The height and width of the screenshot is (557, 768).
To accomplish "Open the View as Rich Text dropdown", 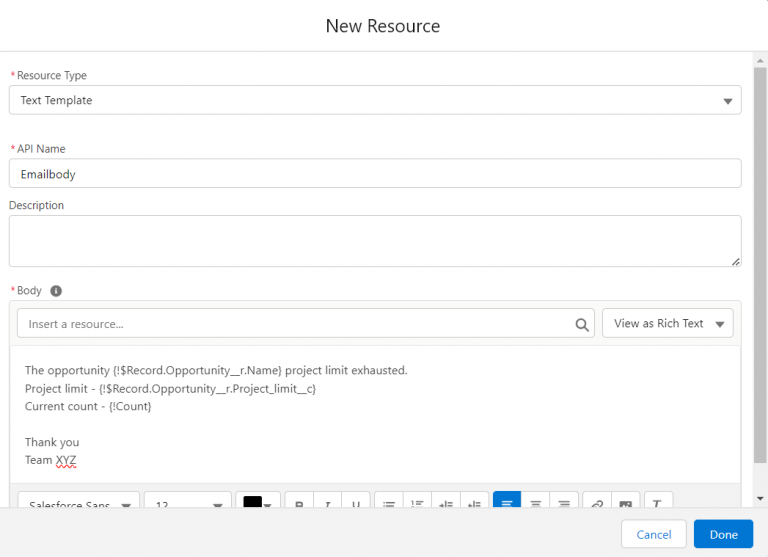I will pyautogui.click(x=667, y=324).
